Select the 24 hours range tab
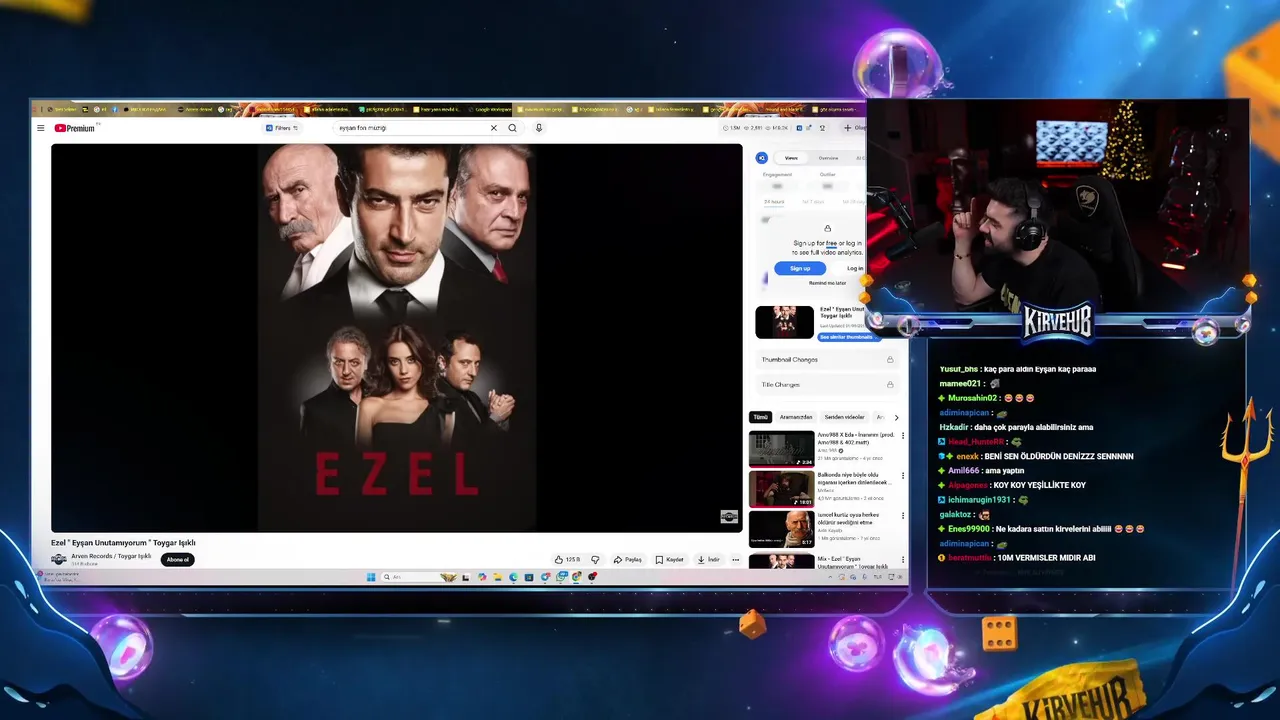Screen dimensions: 1280x720 pos(774,202)
